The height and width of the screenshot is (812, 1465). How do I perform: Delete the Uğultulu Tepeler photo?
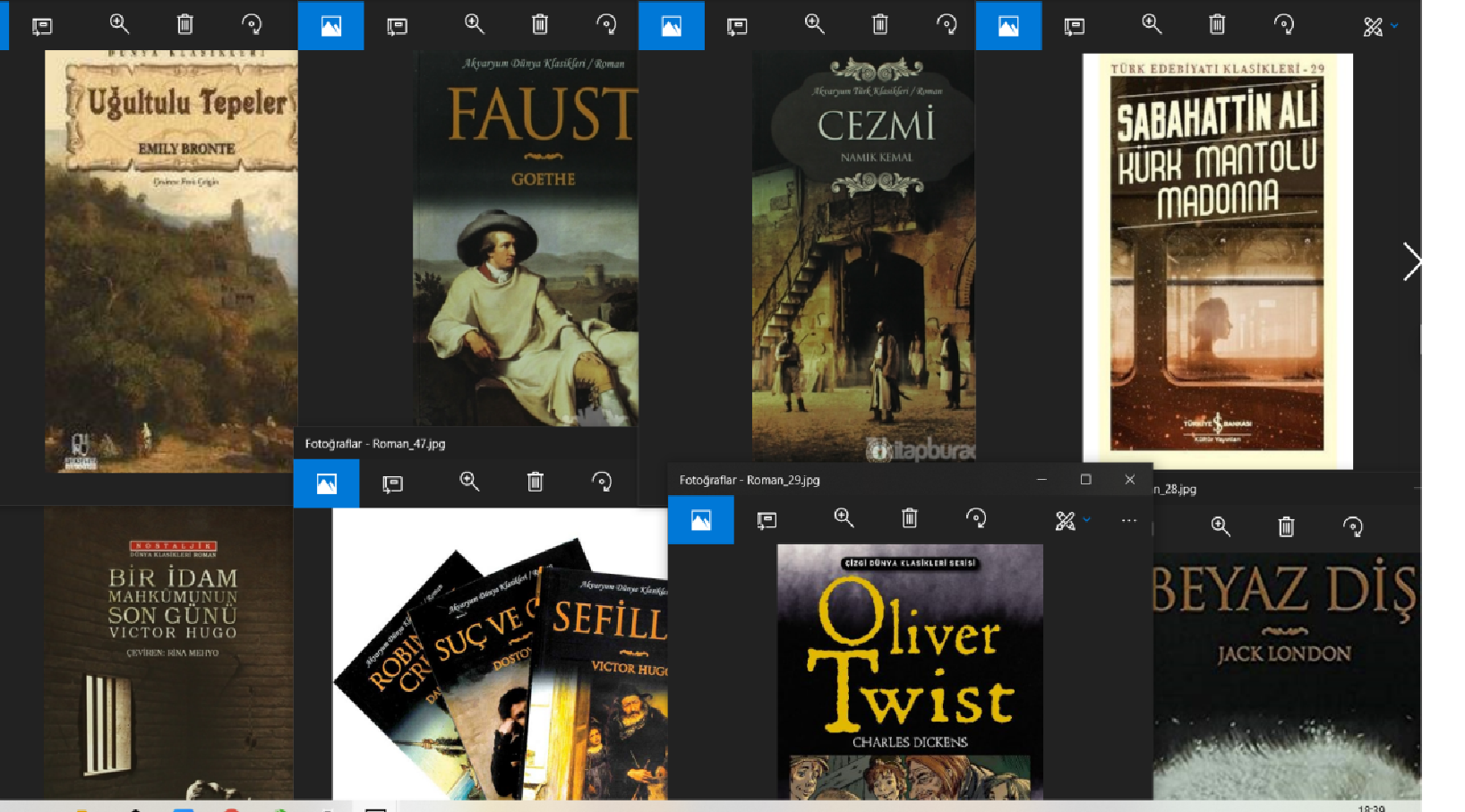[x=185, y=24]
